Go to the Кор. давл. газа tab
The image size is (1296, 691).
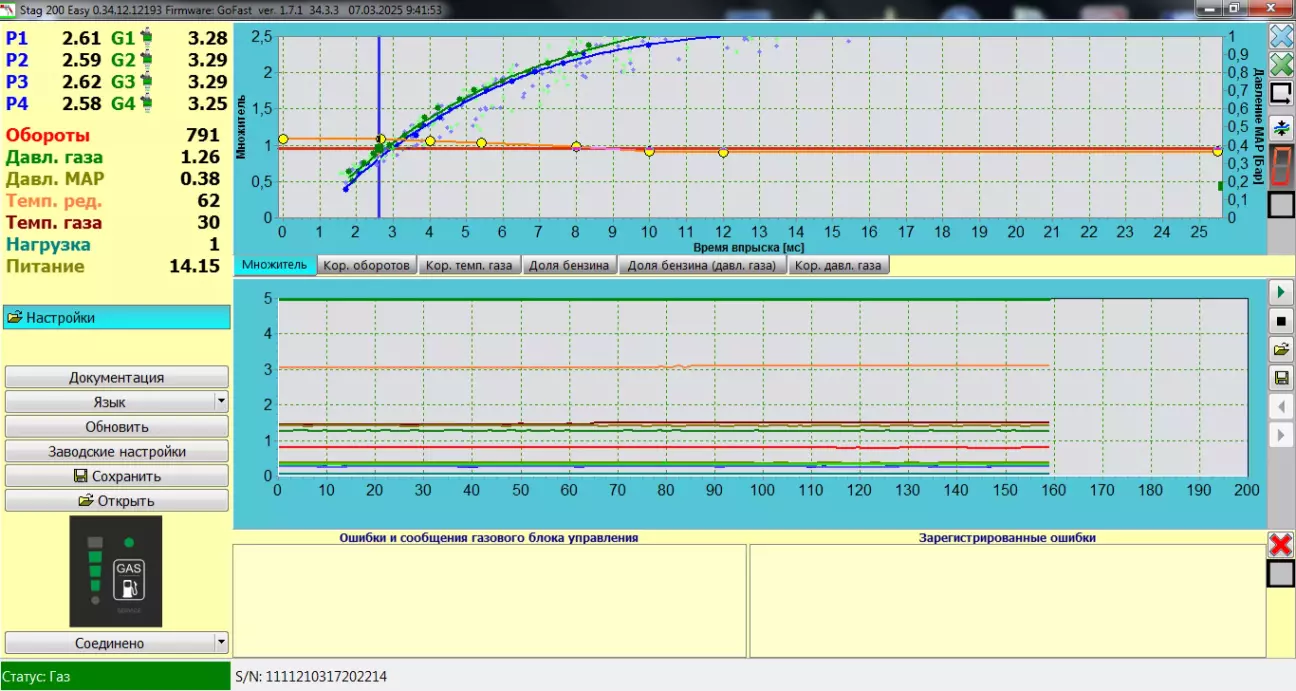click(839, 266)
